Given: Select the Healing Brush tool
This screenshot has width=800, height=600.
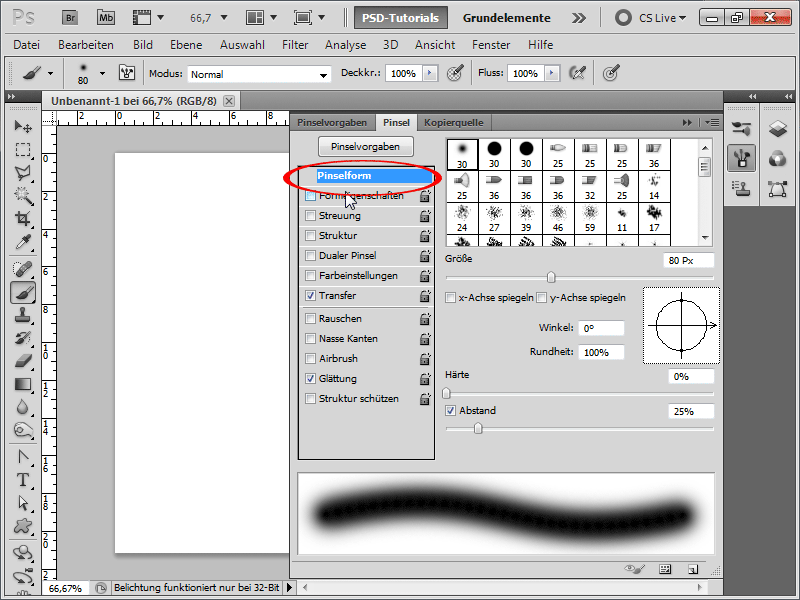Looking at the screenshot, I should pyautogui.click(x=23, y=269).
